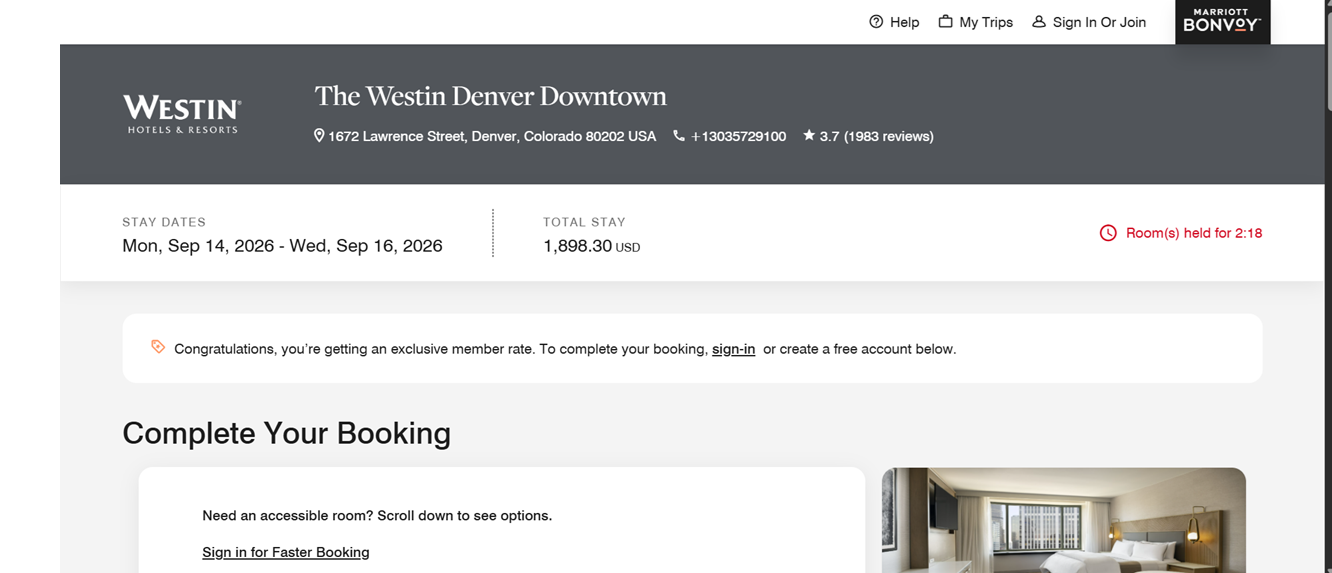Open the 3.7 (1983 reviews) rating
Image resolution: width=1332 pixels, height=573 pixels.
[x=876, y=136]
